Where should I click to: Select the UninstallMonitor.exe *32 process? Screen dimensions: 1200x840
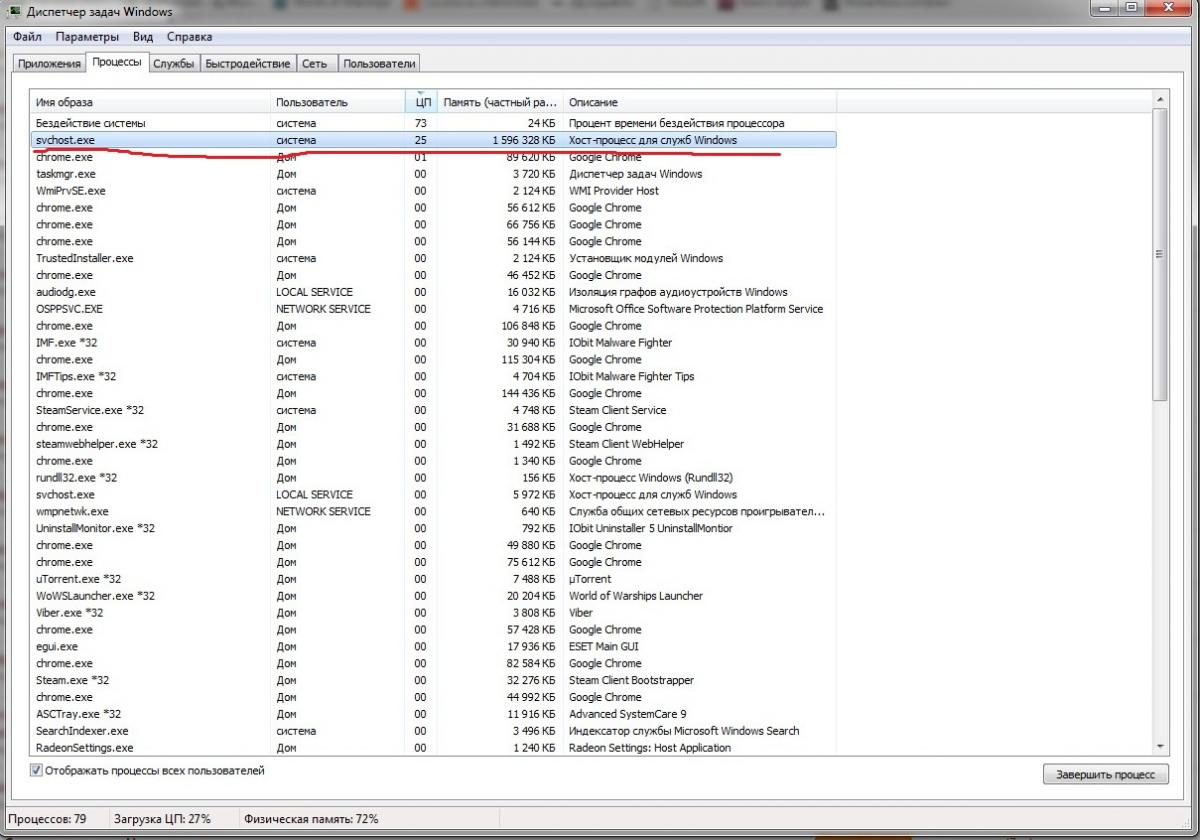click(434, 528)
